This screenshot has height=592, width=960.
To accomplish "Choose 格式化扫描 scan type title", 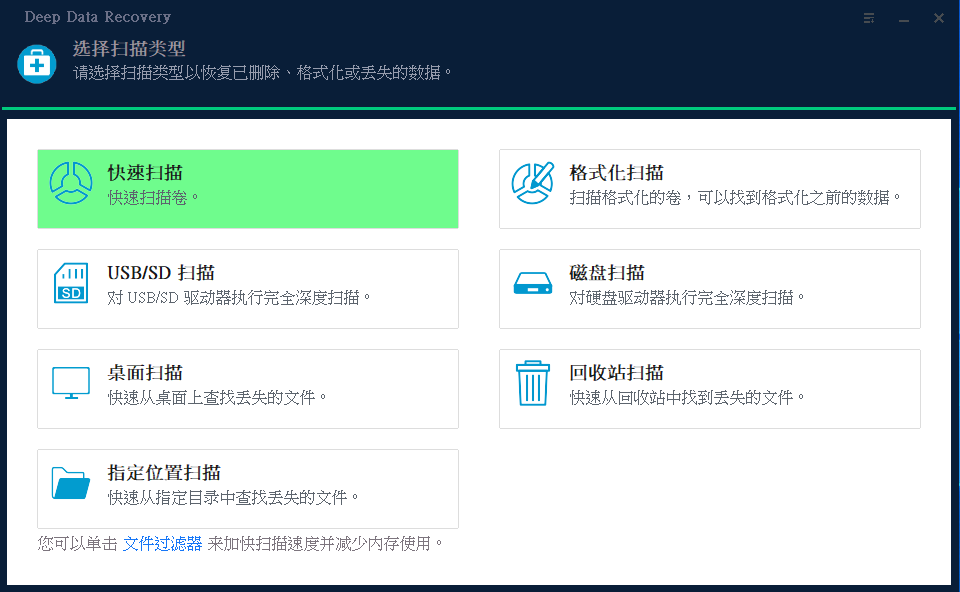I will 616,173.
